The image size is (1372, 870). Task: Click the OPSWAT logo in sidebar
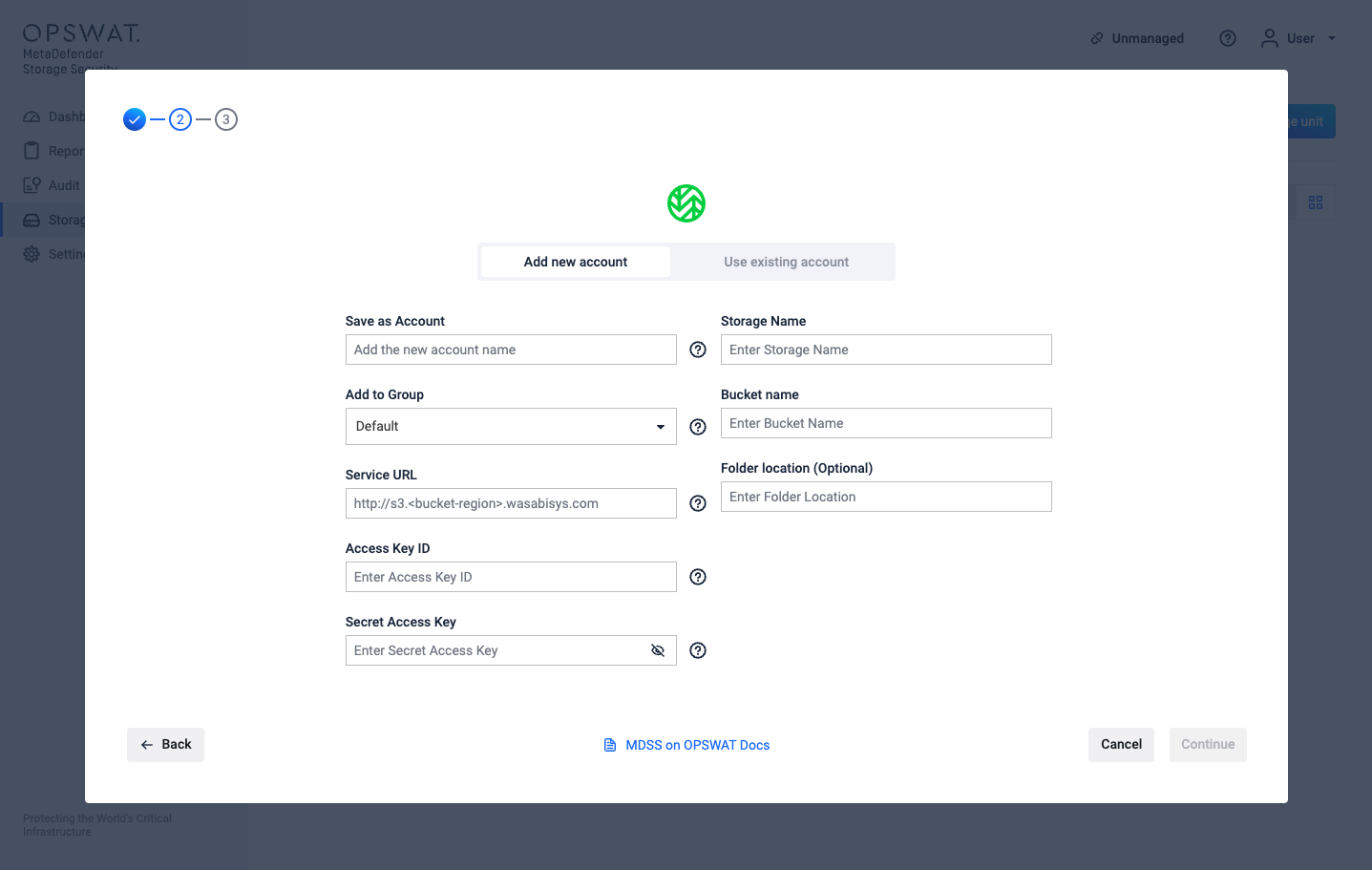pos(81,33)
